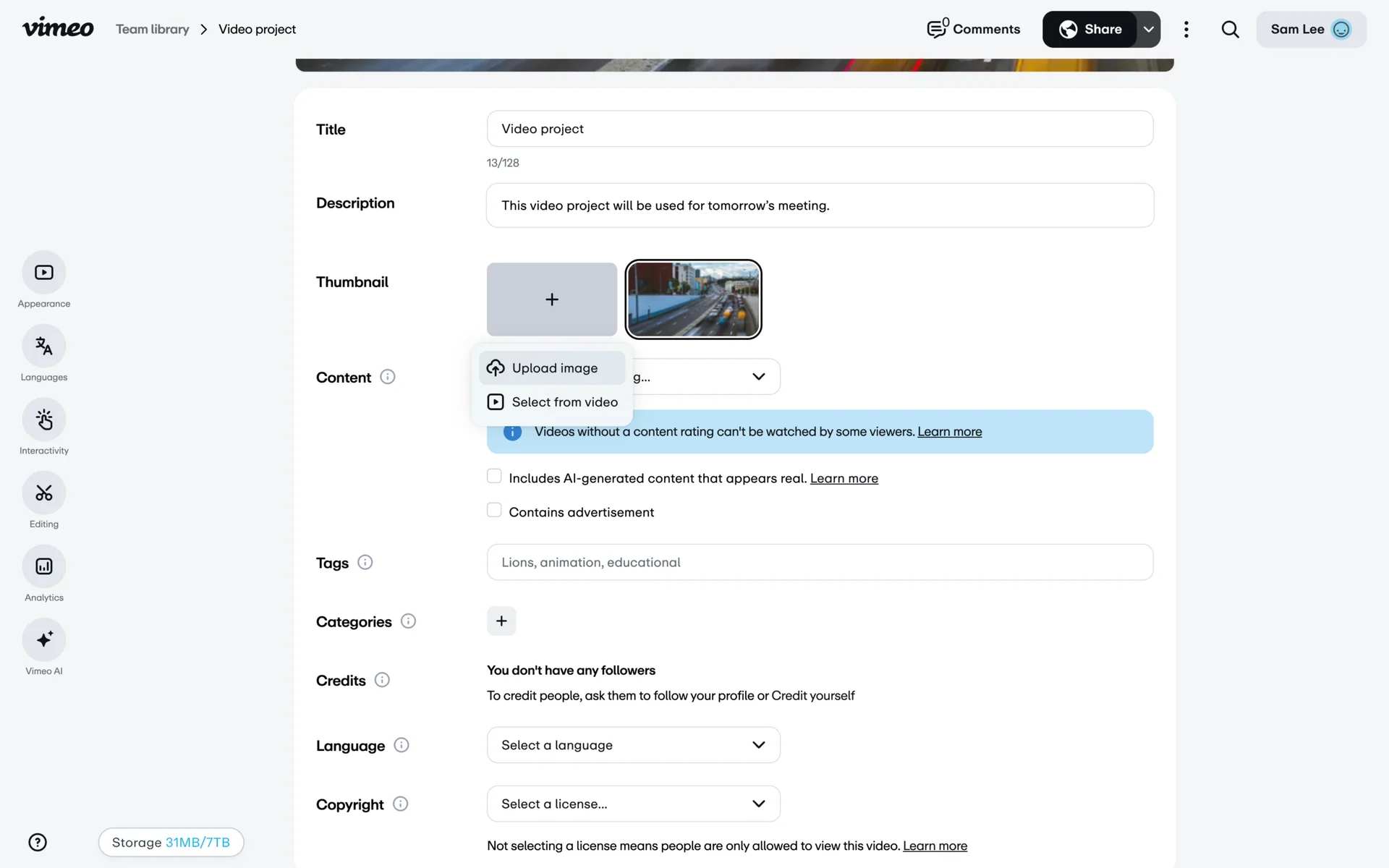Expand the Share button dropdown arrow
1389x868 pixels.
(1148, 30)
